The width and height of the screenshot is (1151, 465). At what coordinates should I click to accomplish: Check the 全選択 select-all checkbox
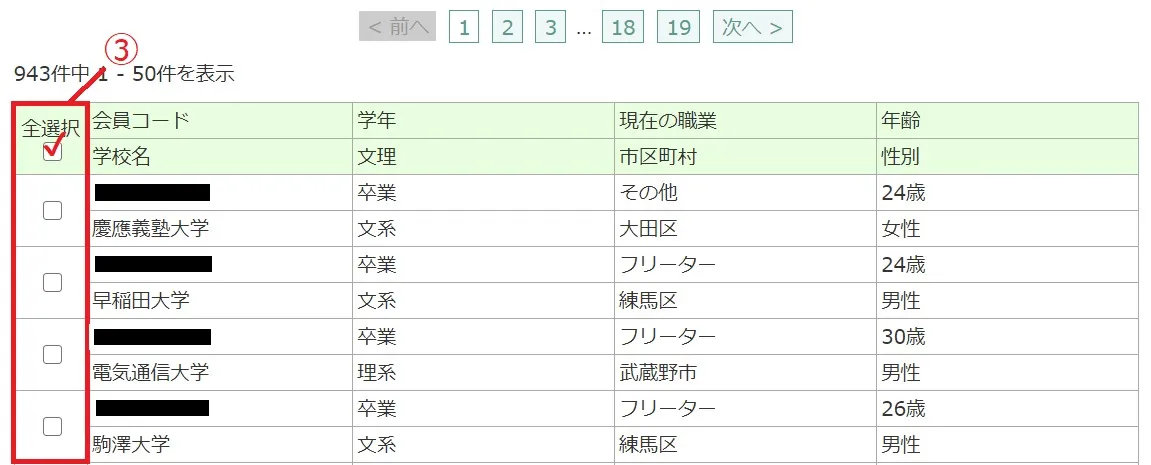tap(53, 153)
